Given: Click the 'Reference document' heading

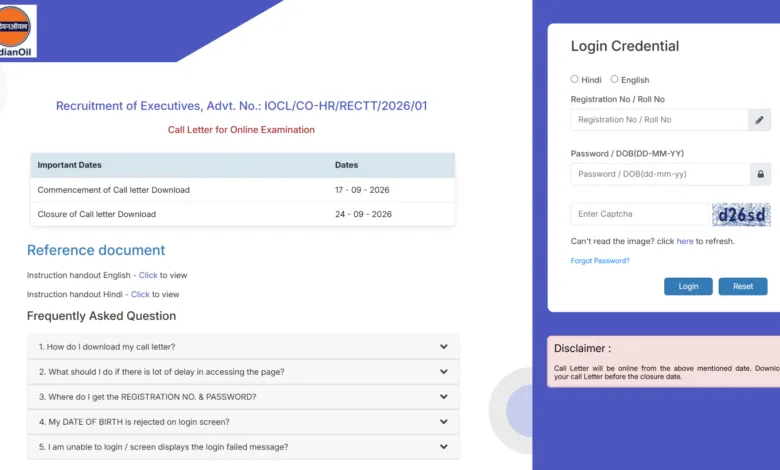Looking at the screenshot, I should 96,250.
